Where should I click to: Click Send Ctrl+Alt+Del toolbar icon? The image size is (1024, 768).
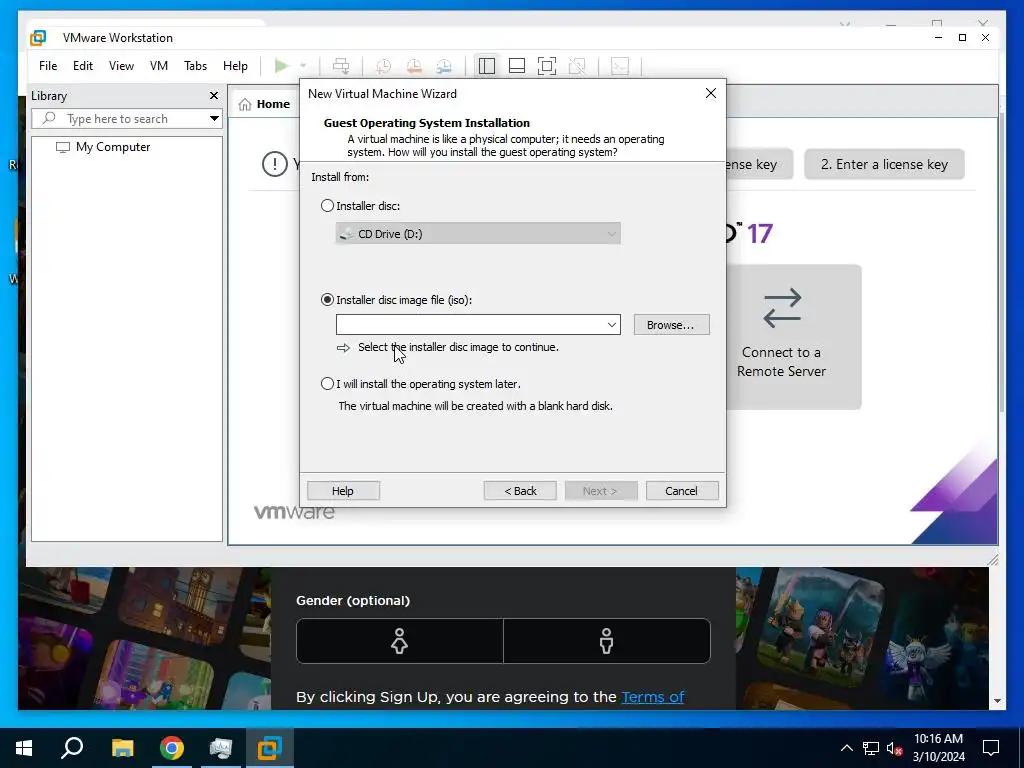[x=341, y=66]
